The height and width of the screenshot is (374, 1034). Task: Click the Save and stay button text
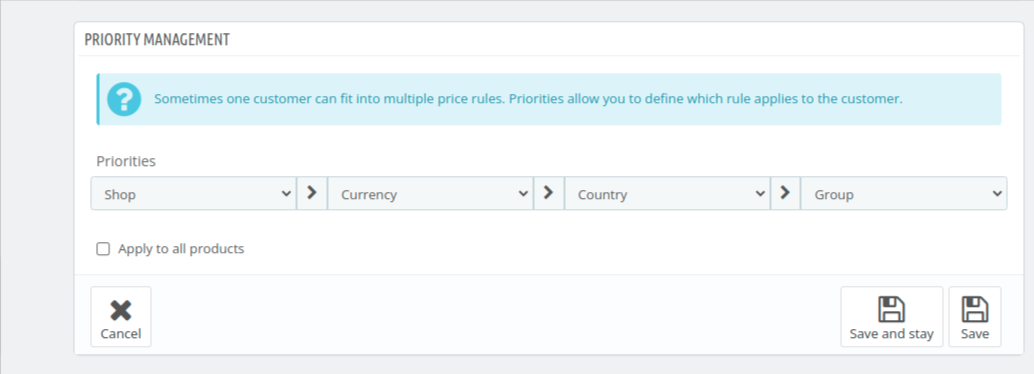tap(892, 334)
